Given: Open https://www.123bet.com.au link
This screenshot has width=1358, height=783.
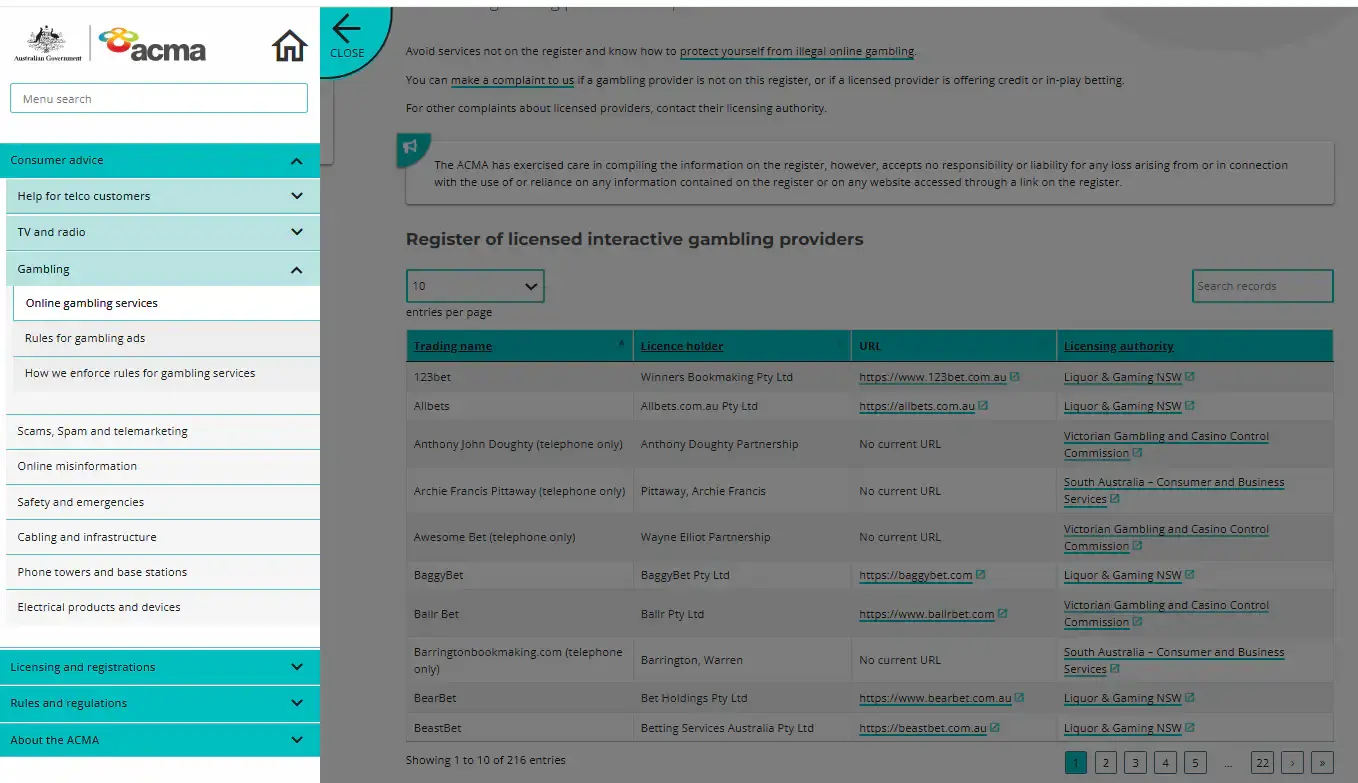Looking at the screenshot, I should point(932,377).
